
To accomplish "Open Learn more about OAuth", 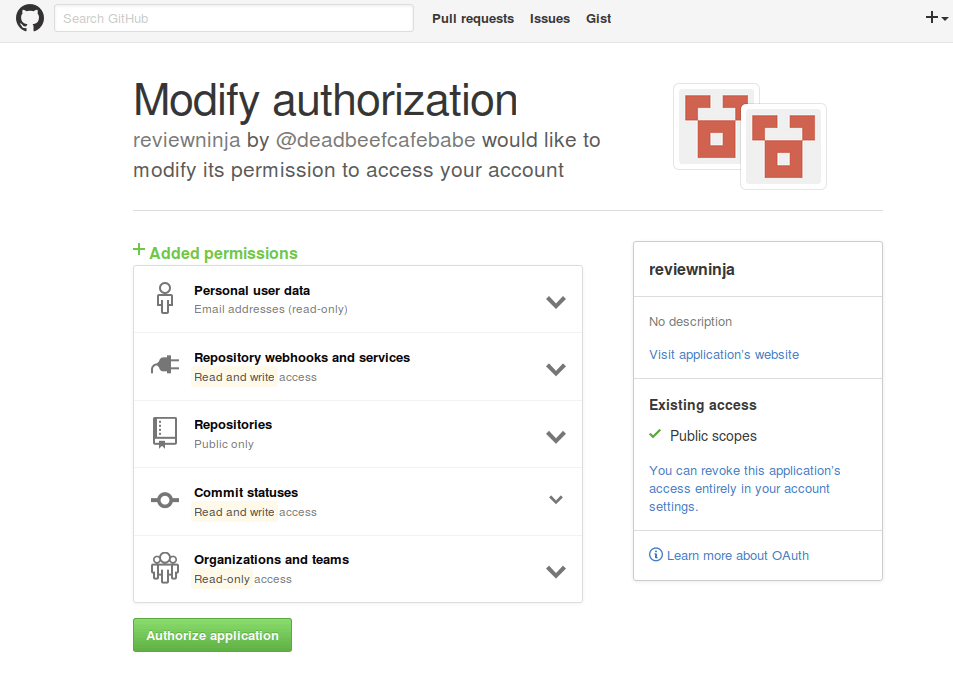I will [x=738, y=555].
